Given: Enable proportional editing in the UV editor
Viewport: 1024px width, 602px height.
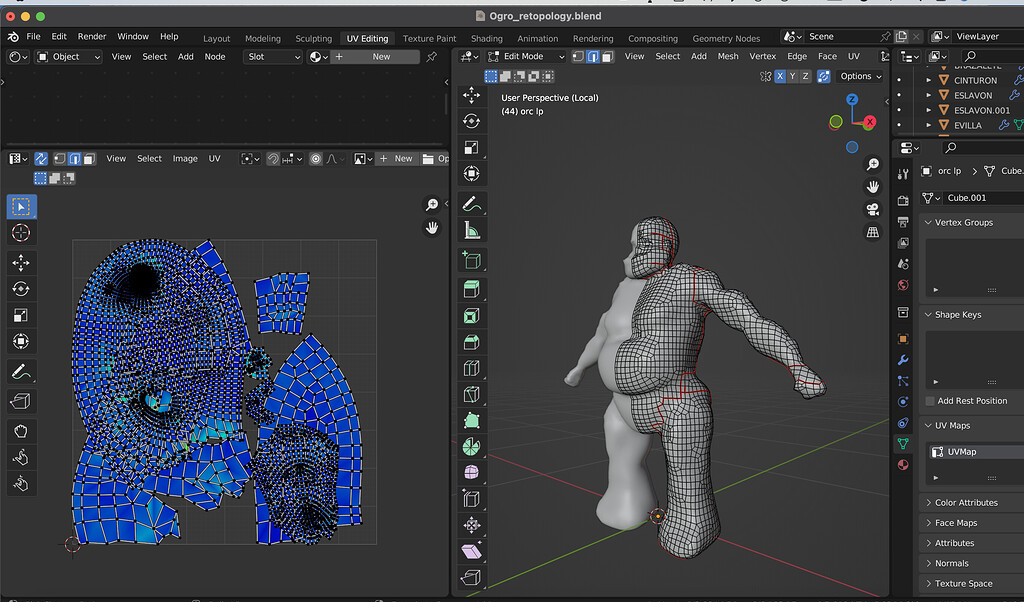Looking at the screenshot, I should coord(315,158).
